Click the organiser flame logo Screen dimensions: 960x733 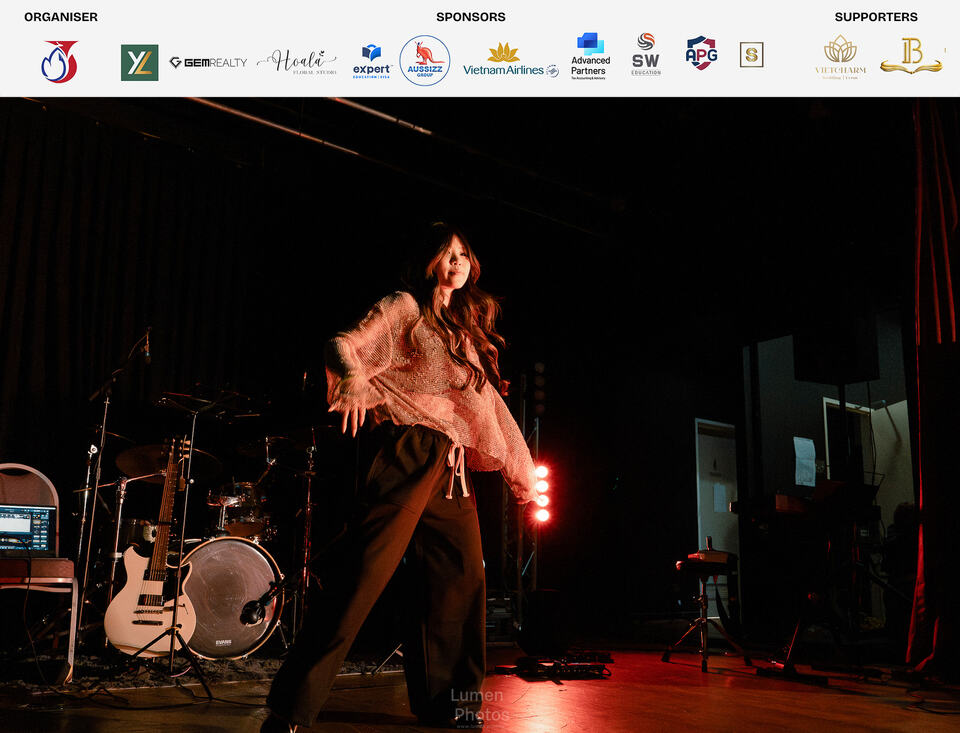click(59, 62)
